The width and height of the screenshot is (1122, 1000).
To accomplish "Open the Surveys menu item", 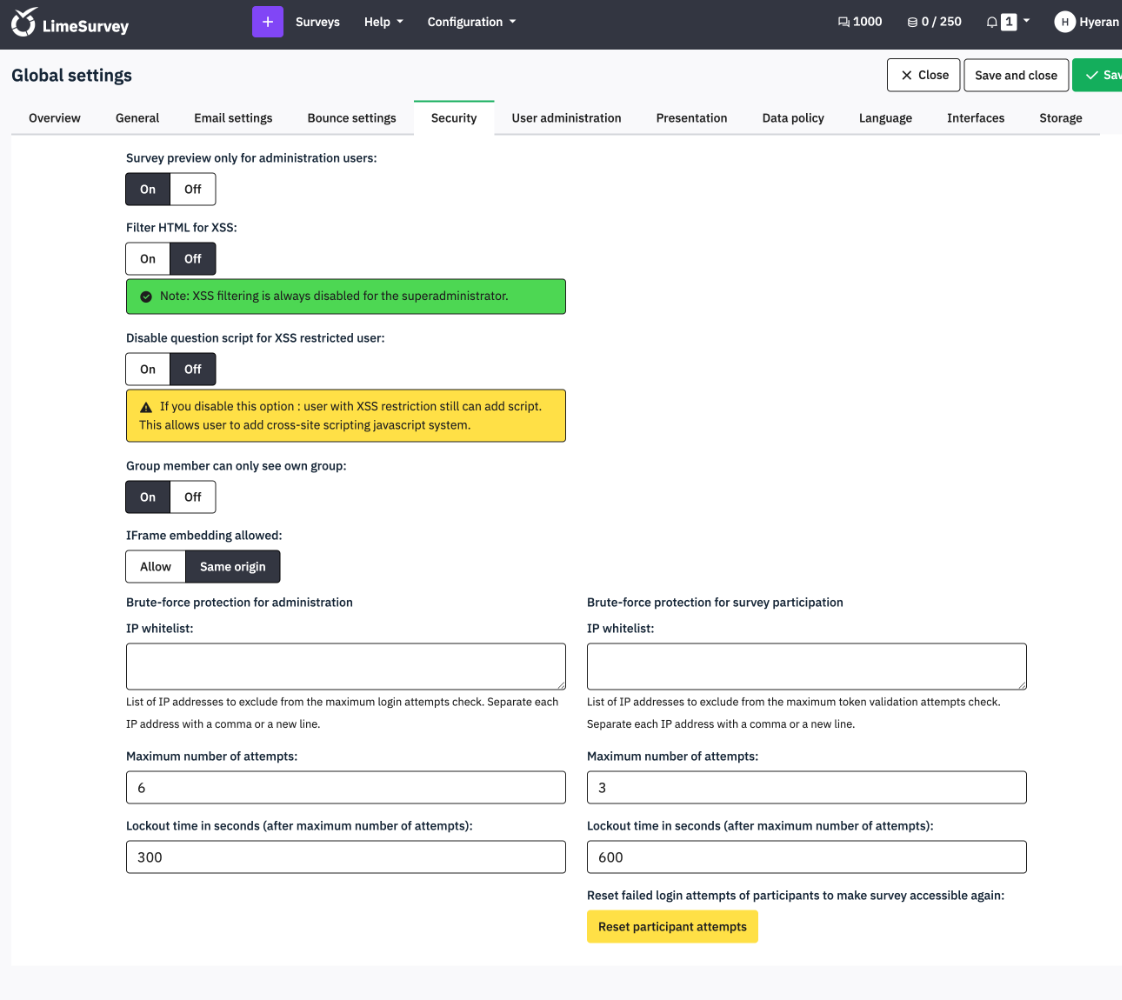I will [318, 22].
